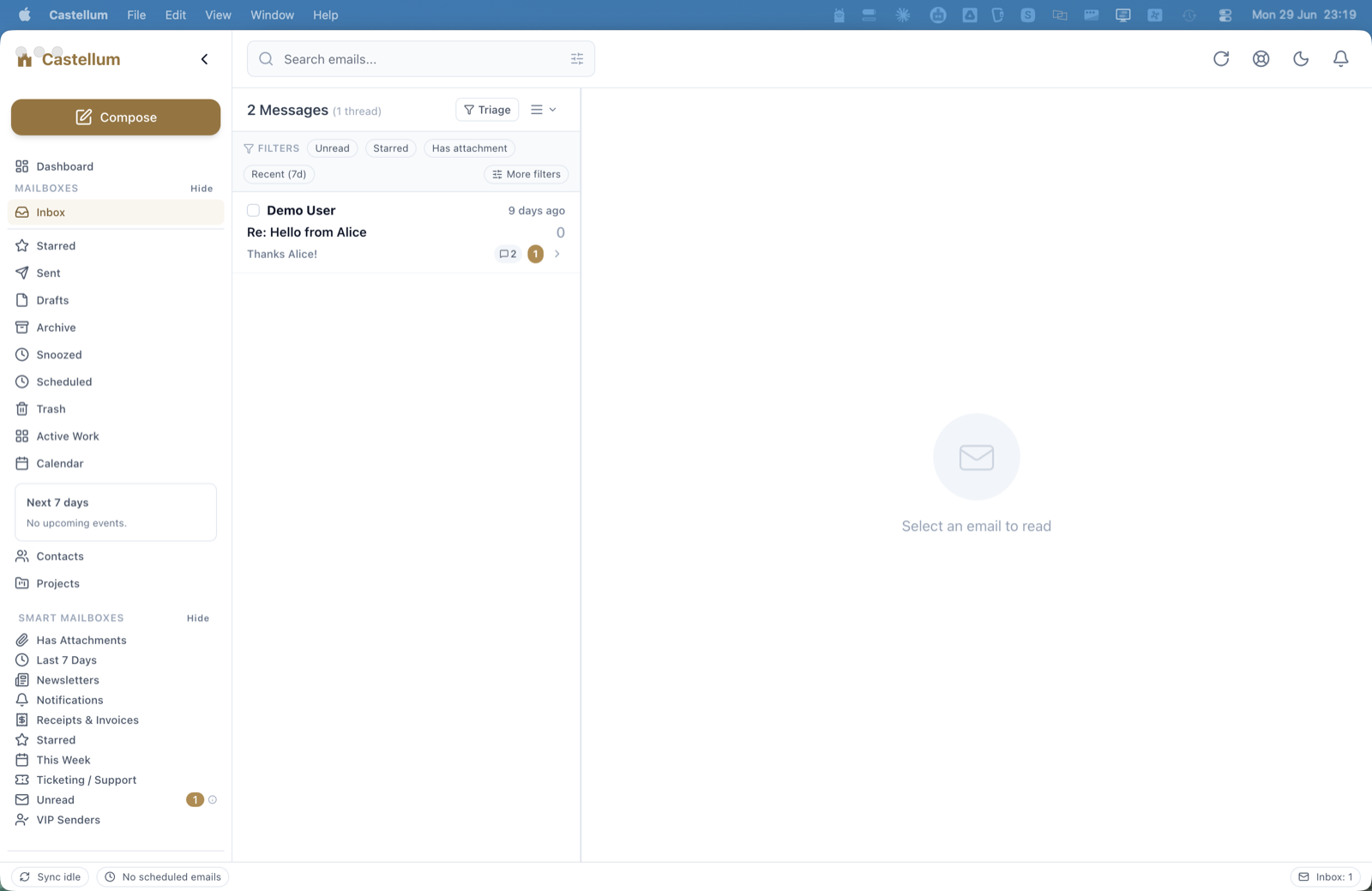Click the menu bar date and time
Viewport: 1372px width, 891px height.
pyautogui.click(x=1303, y=15)
